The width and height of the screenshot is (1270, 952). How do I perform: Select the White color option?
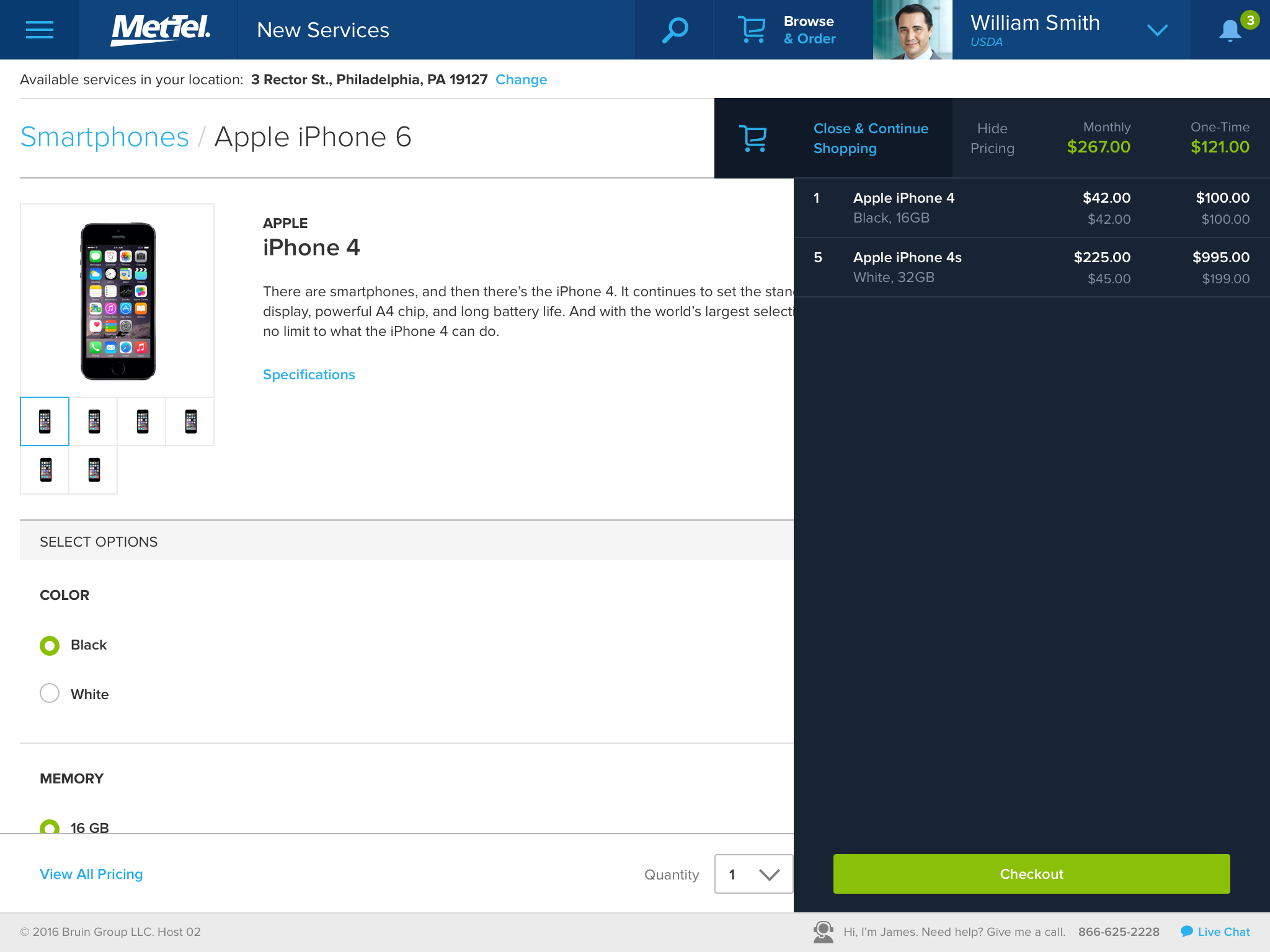pos(50,694)
